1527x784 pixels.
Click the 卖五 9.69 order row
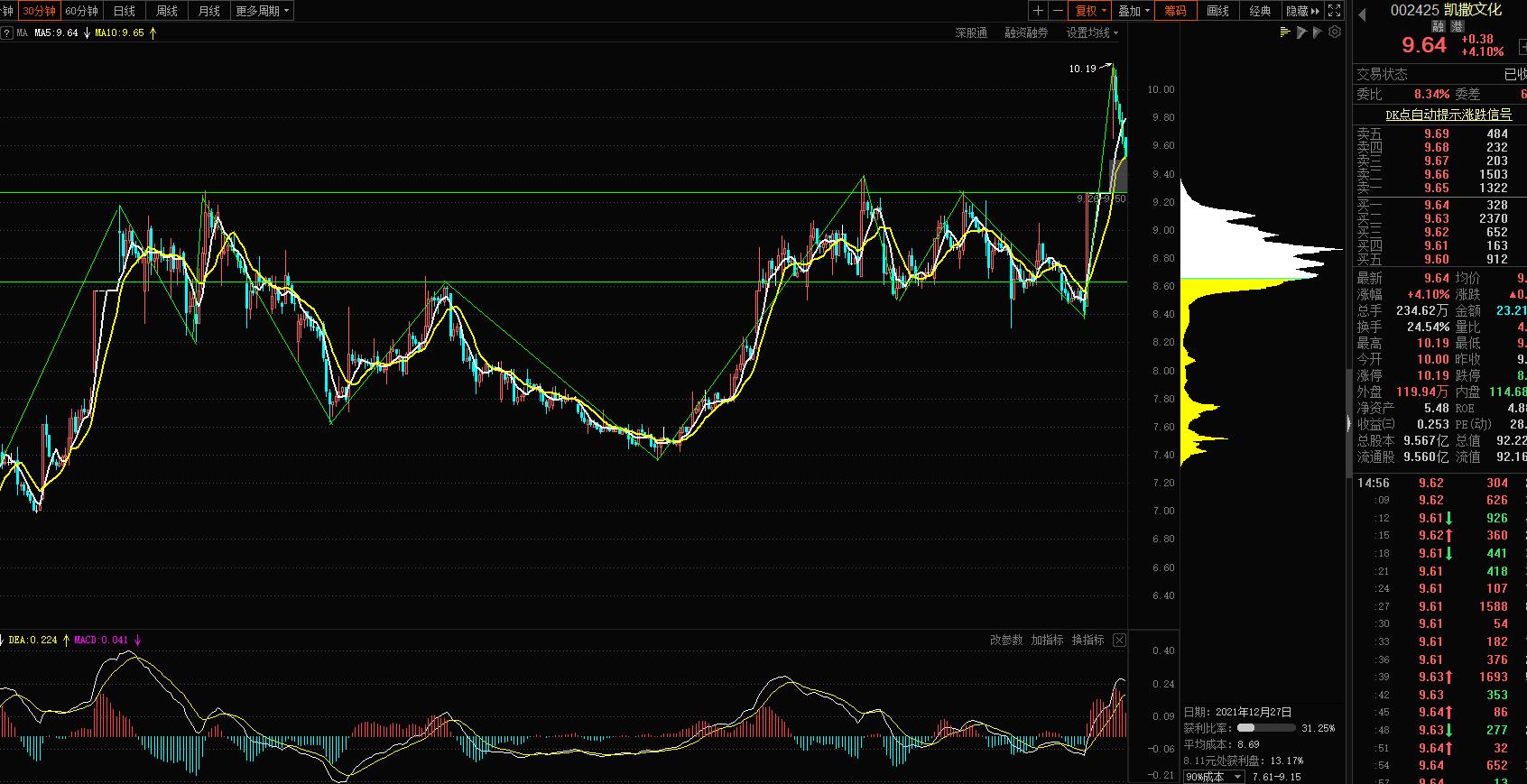pos(1439,134)
